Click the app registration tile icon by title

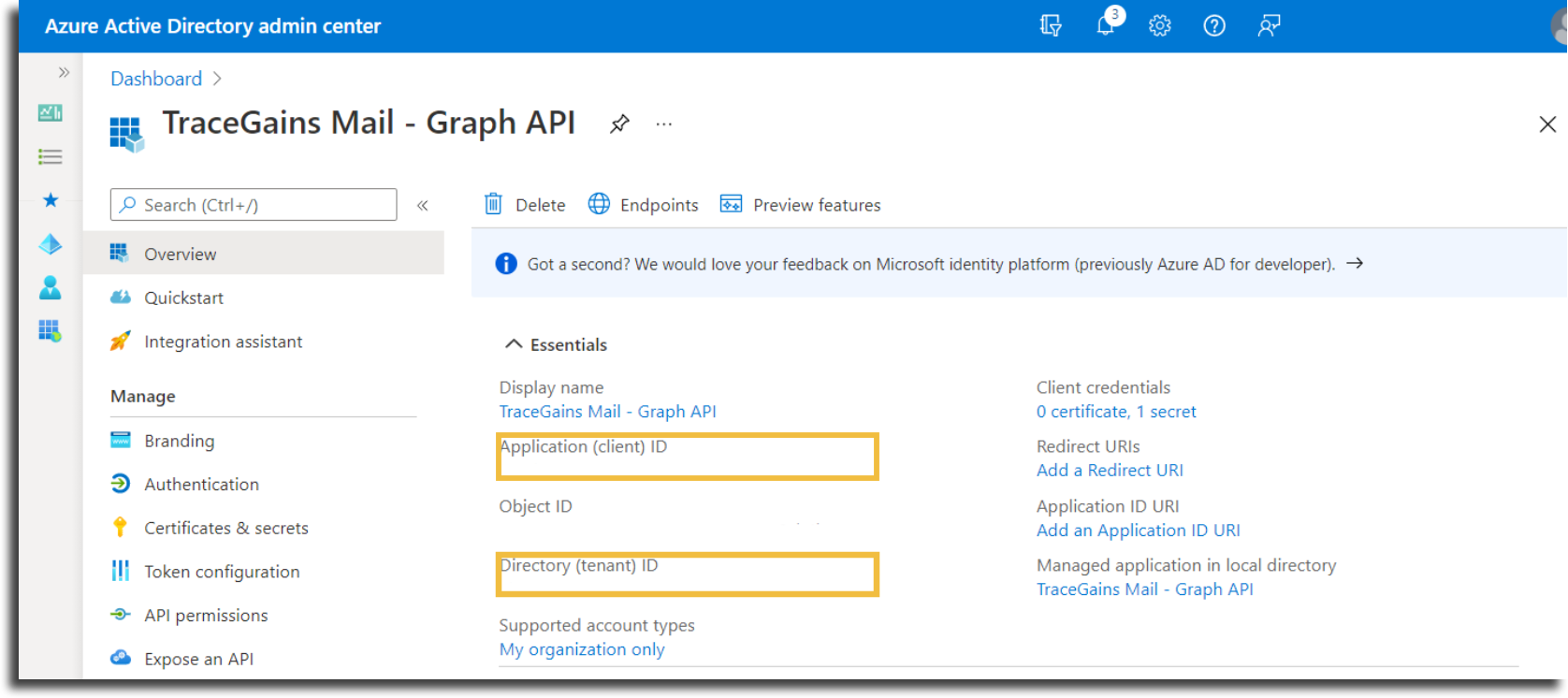click(x=127, y=134)
